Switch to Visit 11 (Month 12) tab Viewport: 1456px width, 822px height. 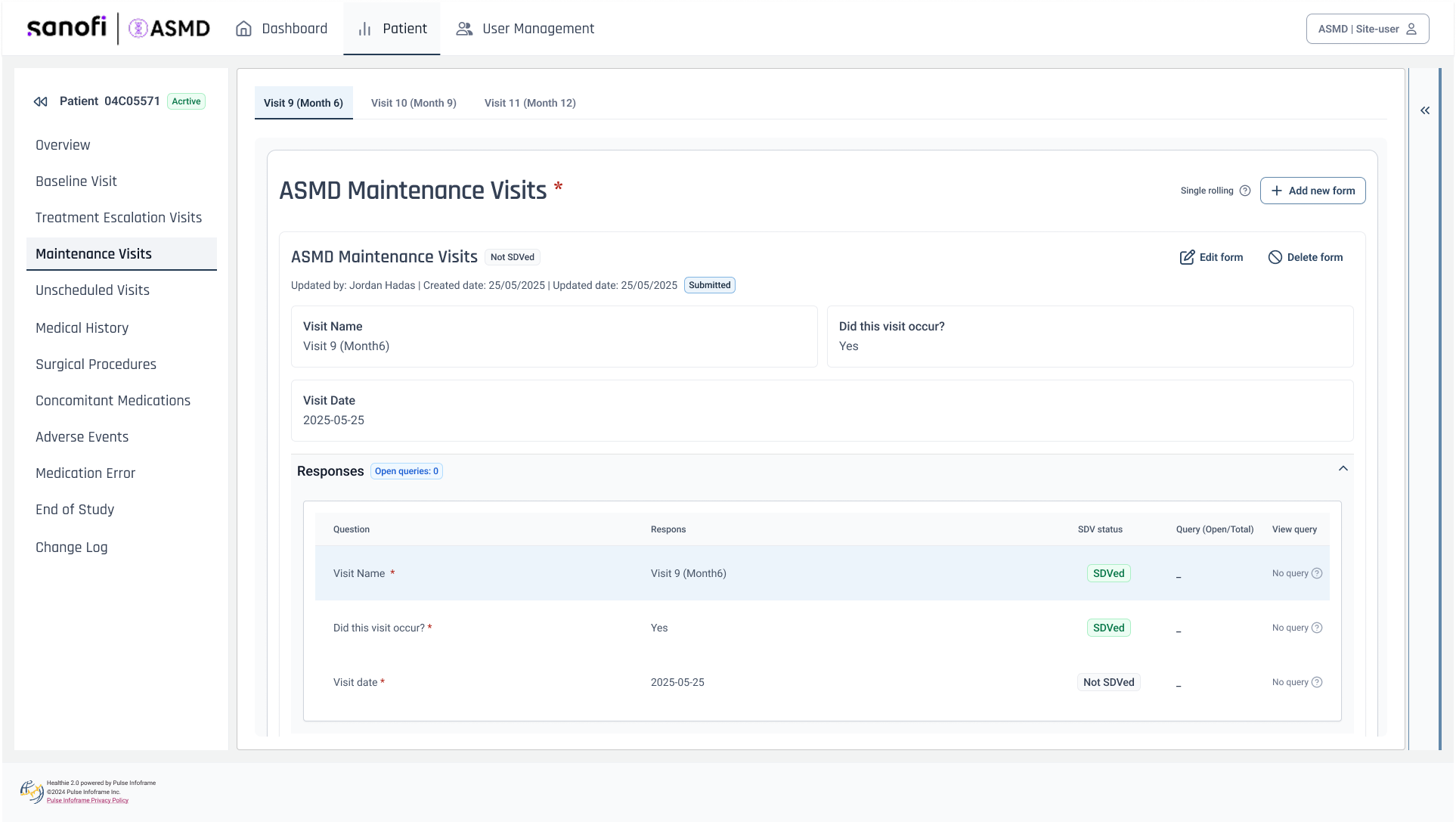(530, 103)
